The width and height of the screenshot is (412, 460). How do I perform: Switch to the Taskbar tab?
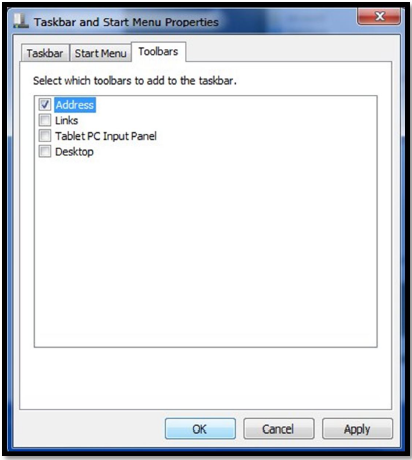coord(45,53)
